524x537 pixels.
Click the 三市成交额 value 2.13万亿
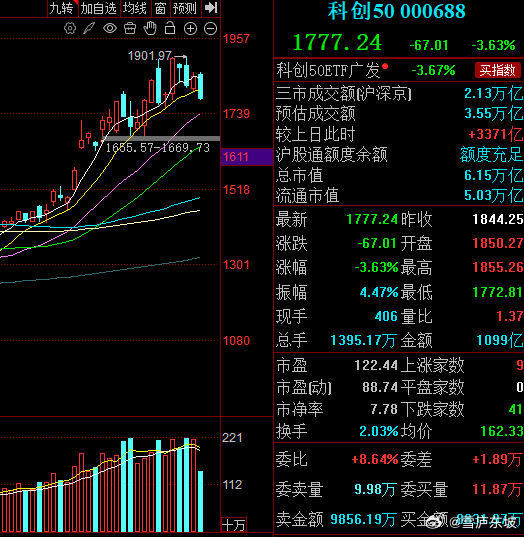point(494,93)
